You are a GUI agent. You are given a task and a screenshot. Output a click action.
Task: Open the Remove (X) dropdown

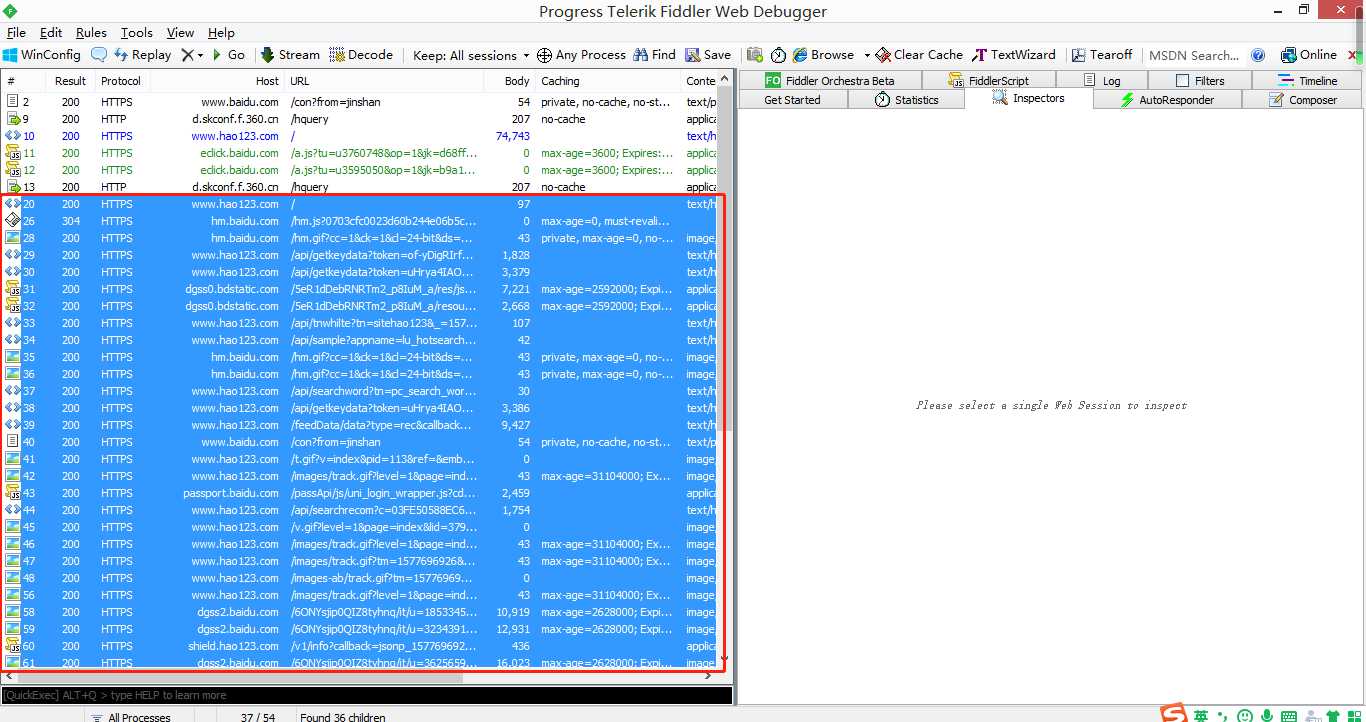click(192, 55)
